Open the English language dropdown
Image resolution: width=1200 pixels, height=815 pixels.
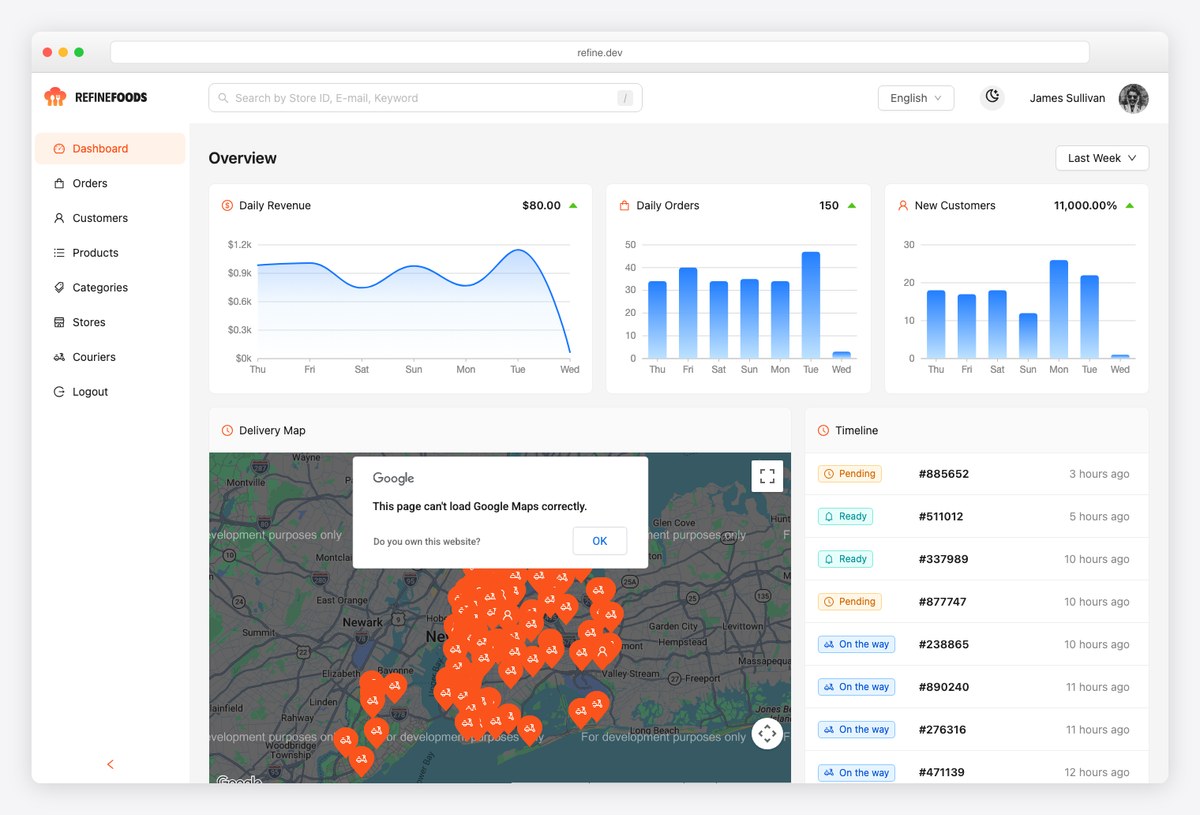coord(916,98)
